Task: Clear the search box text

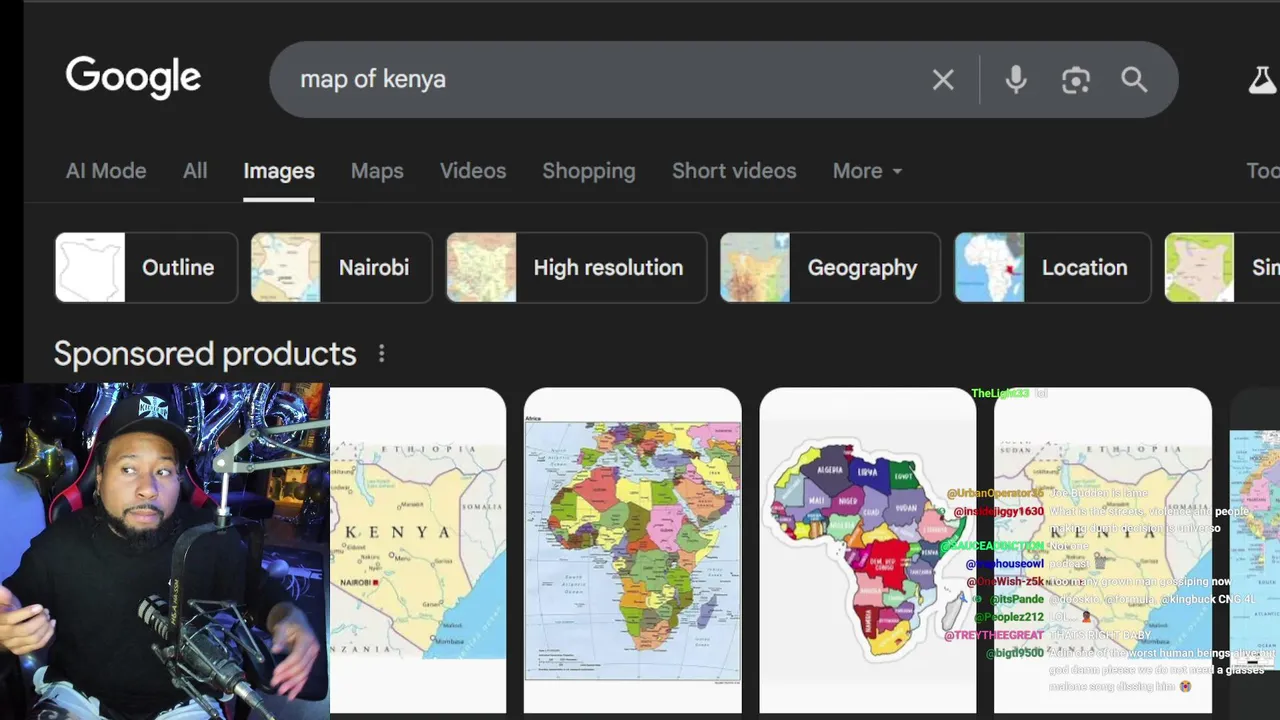Action: tap(943, 80)
